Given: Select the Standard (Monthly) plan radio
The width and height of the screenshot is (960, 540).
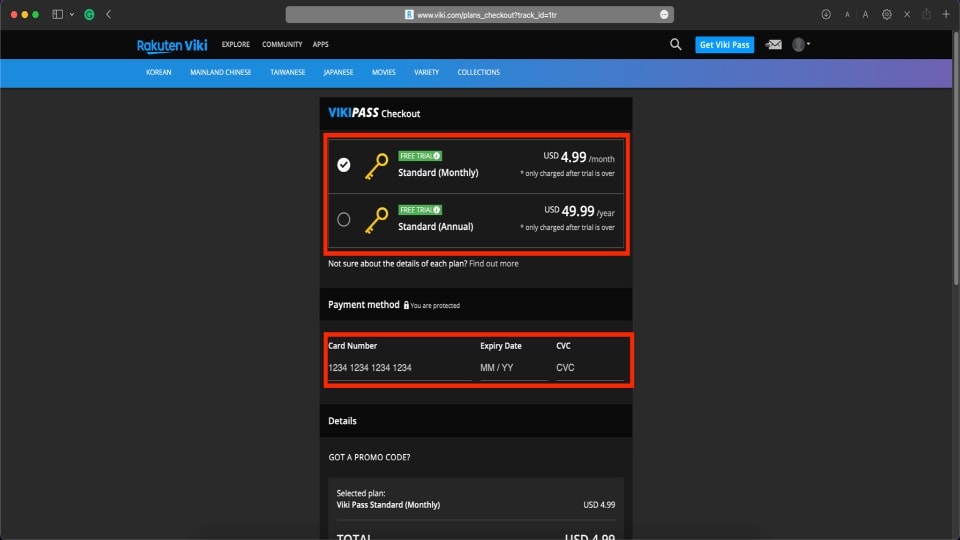Looking at the screenshot, I should 343,165.
